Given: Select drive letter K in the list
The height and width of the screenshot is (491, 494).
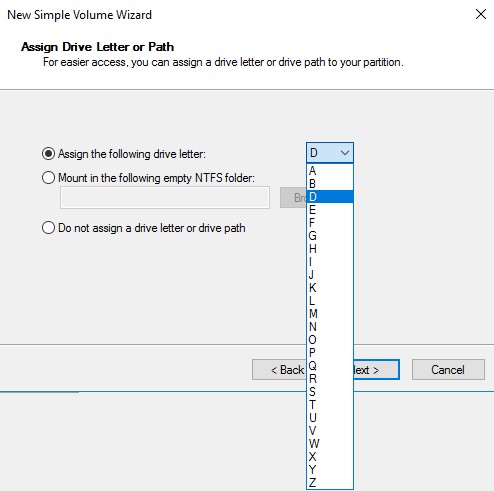Looking at the screenshot, I should [x=330, y=288].
